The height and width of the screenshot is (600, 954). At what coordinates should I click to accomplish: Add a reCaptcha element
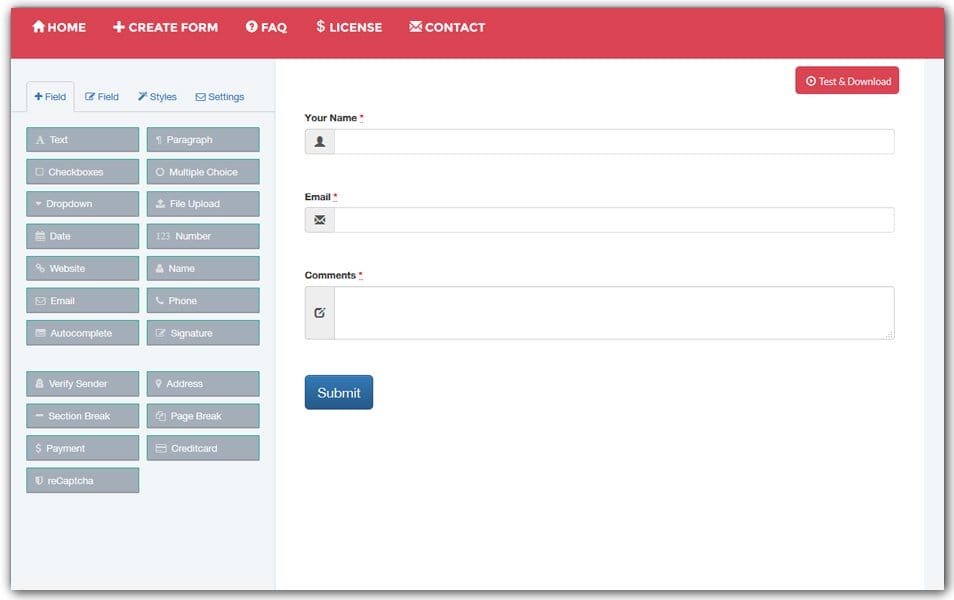[x=82, y=480]
